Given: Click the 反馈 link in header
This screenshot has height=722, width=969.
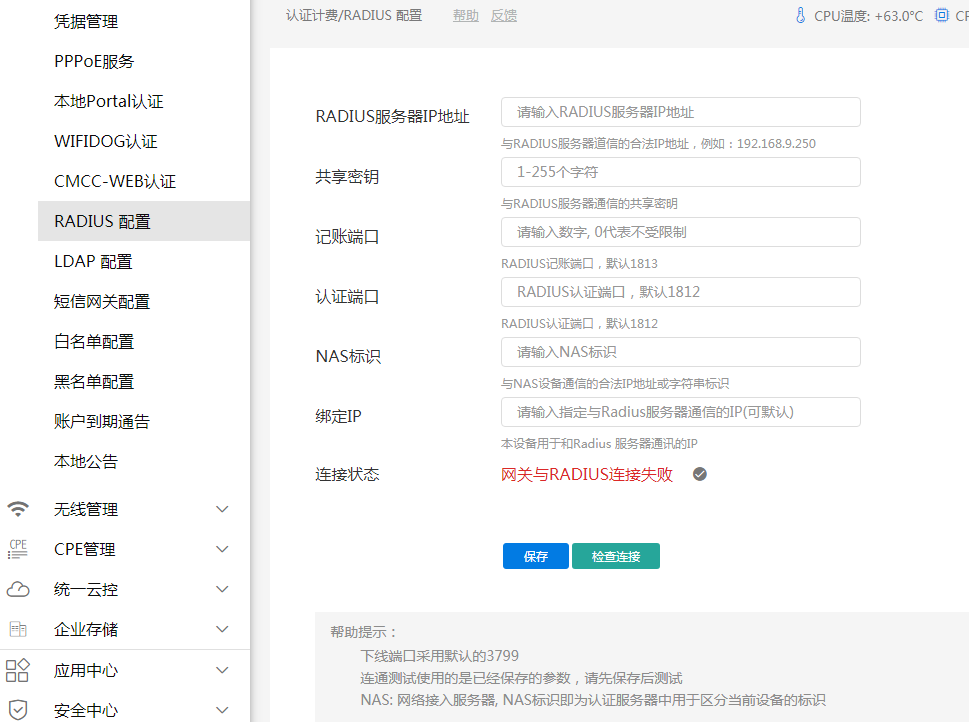Looking at the screenshot, I should click(504, 16).
